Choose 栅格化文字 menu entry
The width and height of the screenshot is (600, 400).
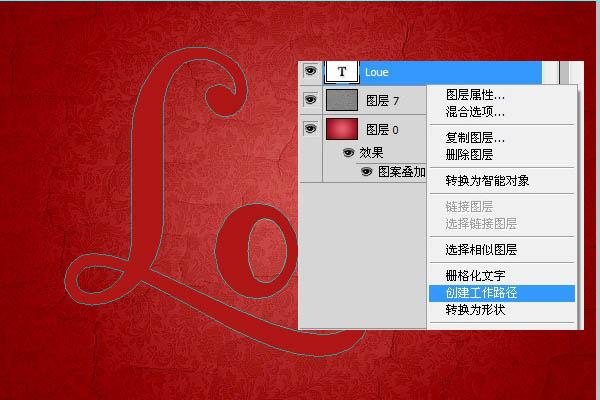click(475, 275)
